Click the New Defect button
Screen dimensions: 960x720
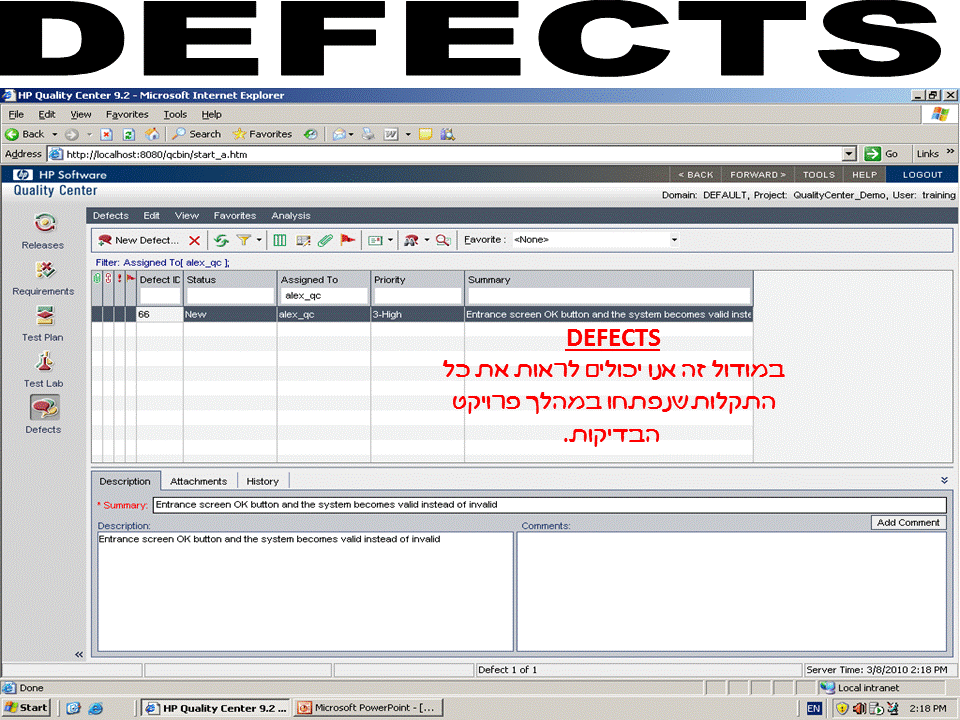pos(138,241)
